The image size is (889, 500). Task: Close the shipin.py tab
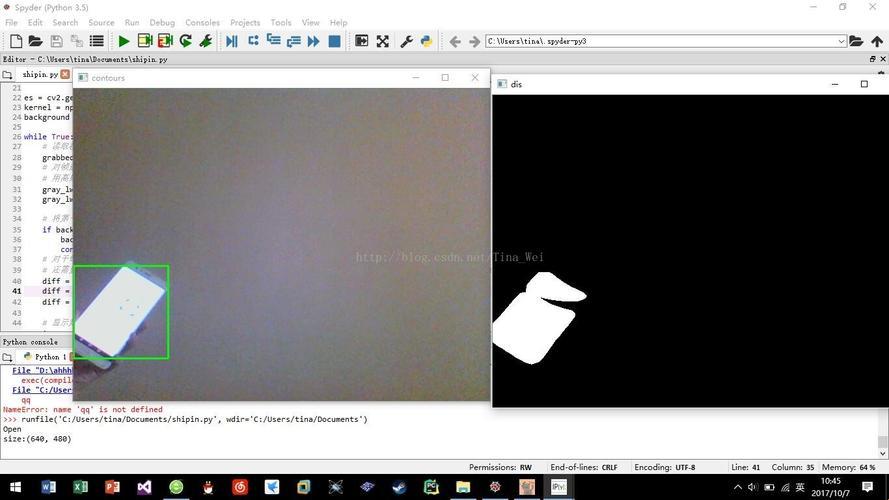(x=65, y=74)
